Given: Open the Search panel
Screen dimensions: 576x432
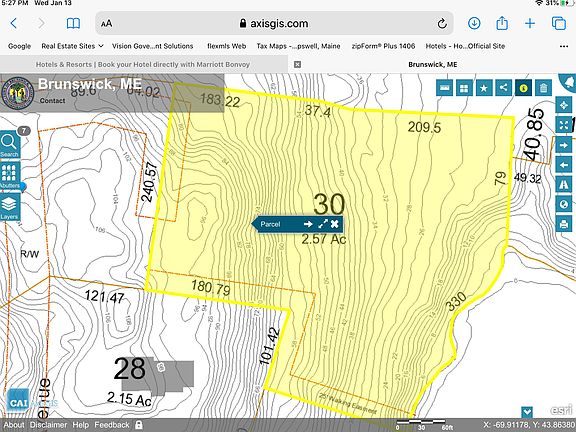Looking at the screenshot, I should [x=10, y=145].
